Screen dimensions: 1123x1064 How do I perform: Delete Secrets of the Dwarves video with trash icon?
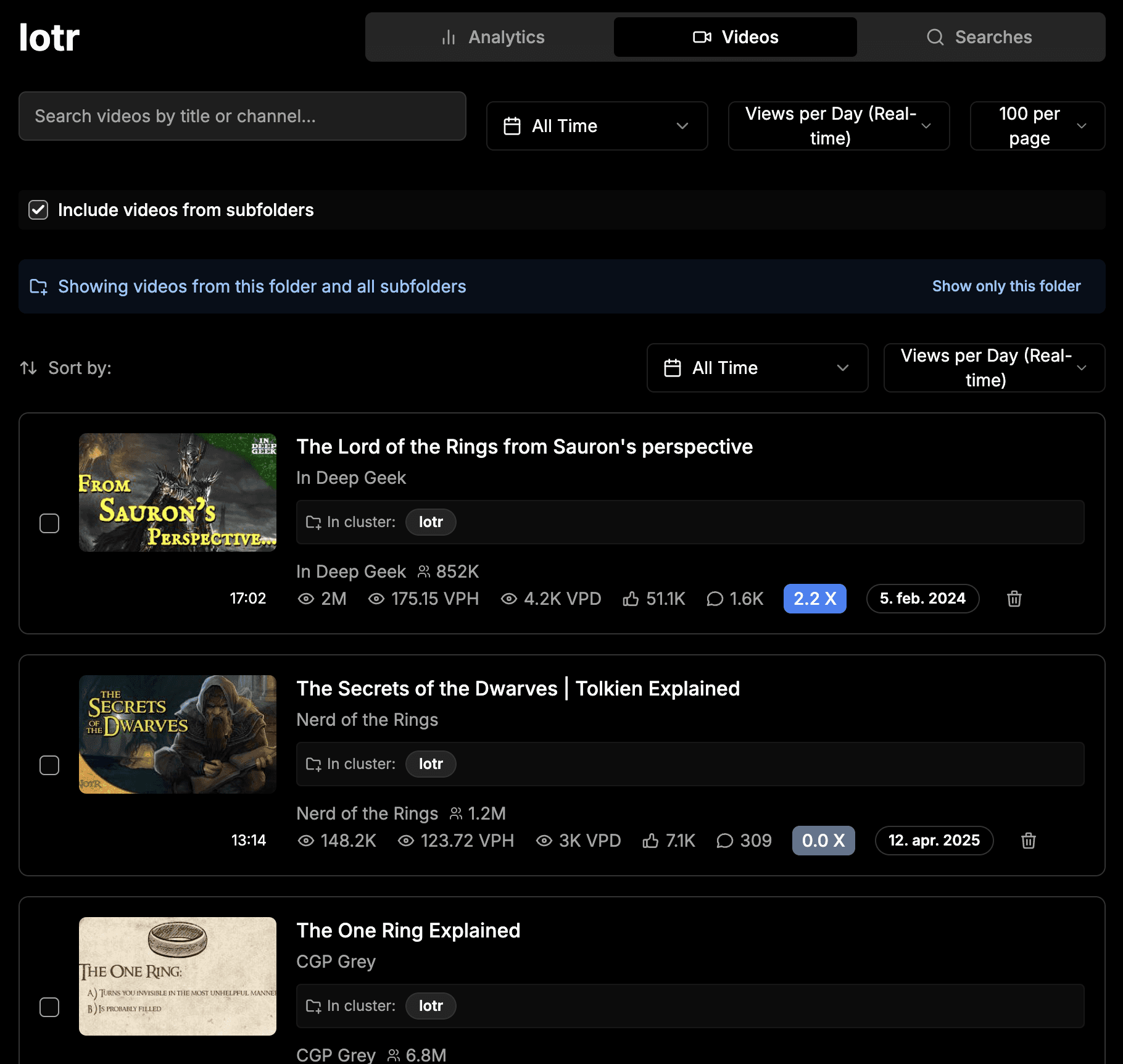[1028, 841]
